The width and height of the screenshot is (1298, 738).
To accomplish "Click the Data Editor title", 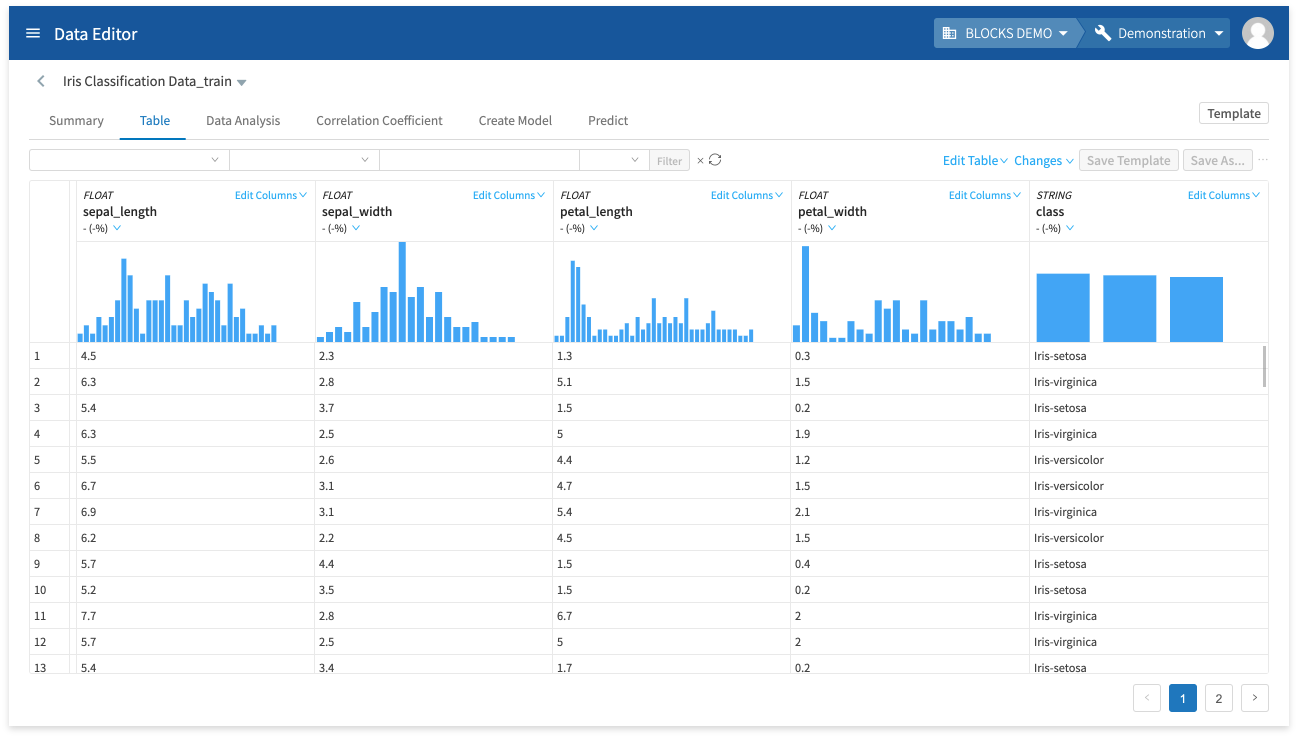I will pos(96,33).
